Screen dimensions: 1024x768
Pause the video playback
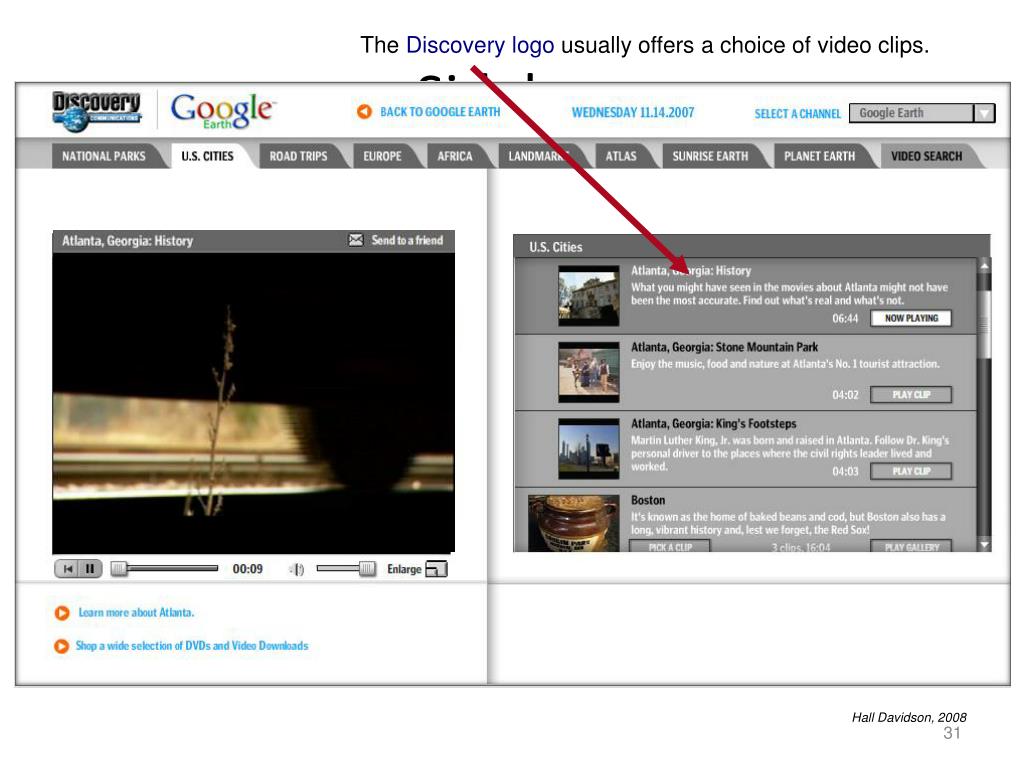click(x=90, y=569)
